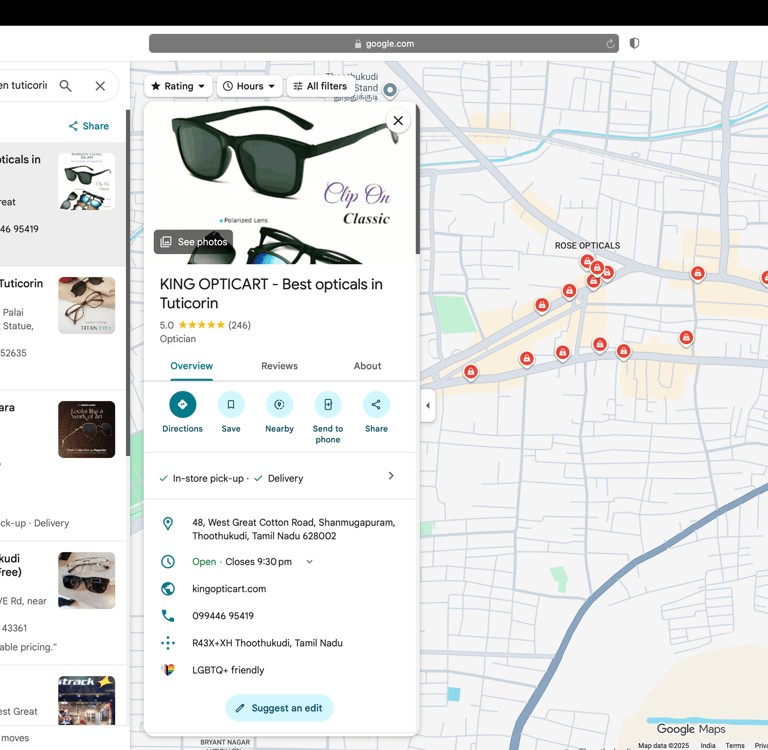
Task: Collapse the side panel arrow
Action: pos(428,406)
